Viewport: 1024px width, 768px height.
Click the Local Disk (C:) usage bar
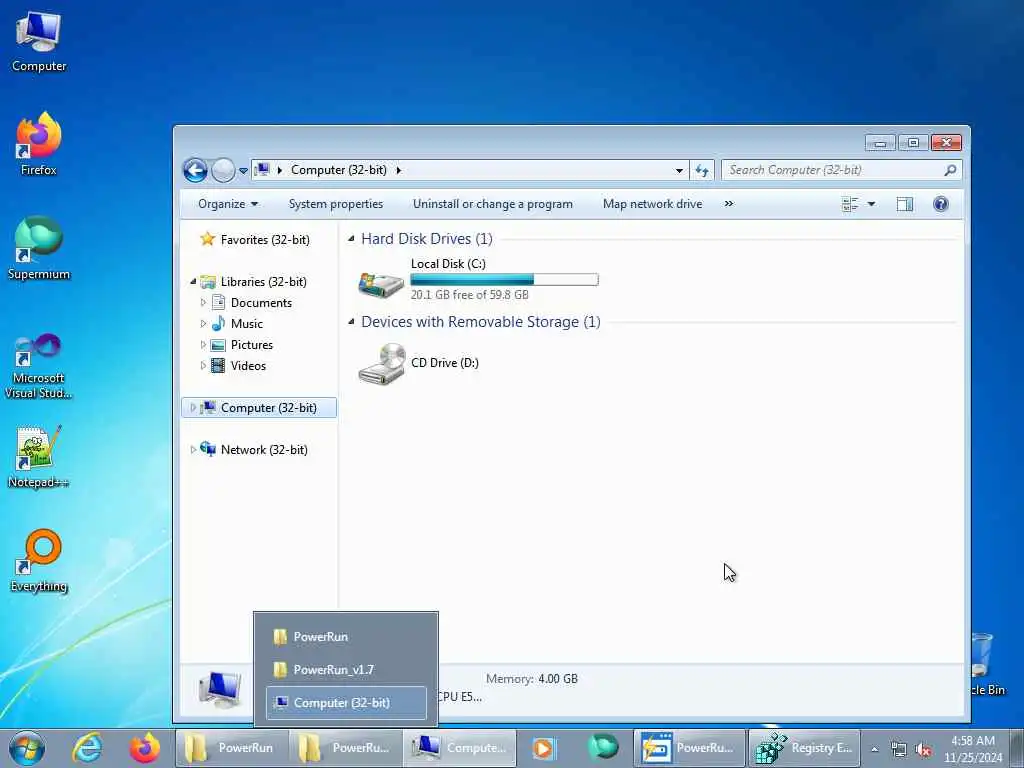504,280
